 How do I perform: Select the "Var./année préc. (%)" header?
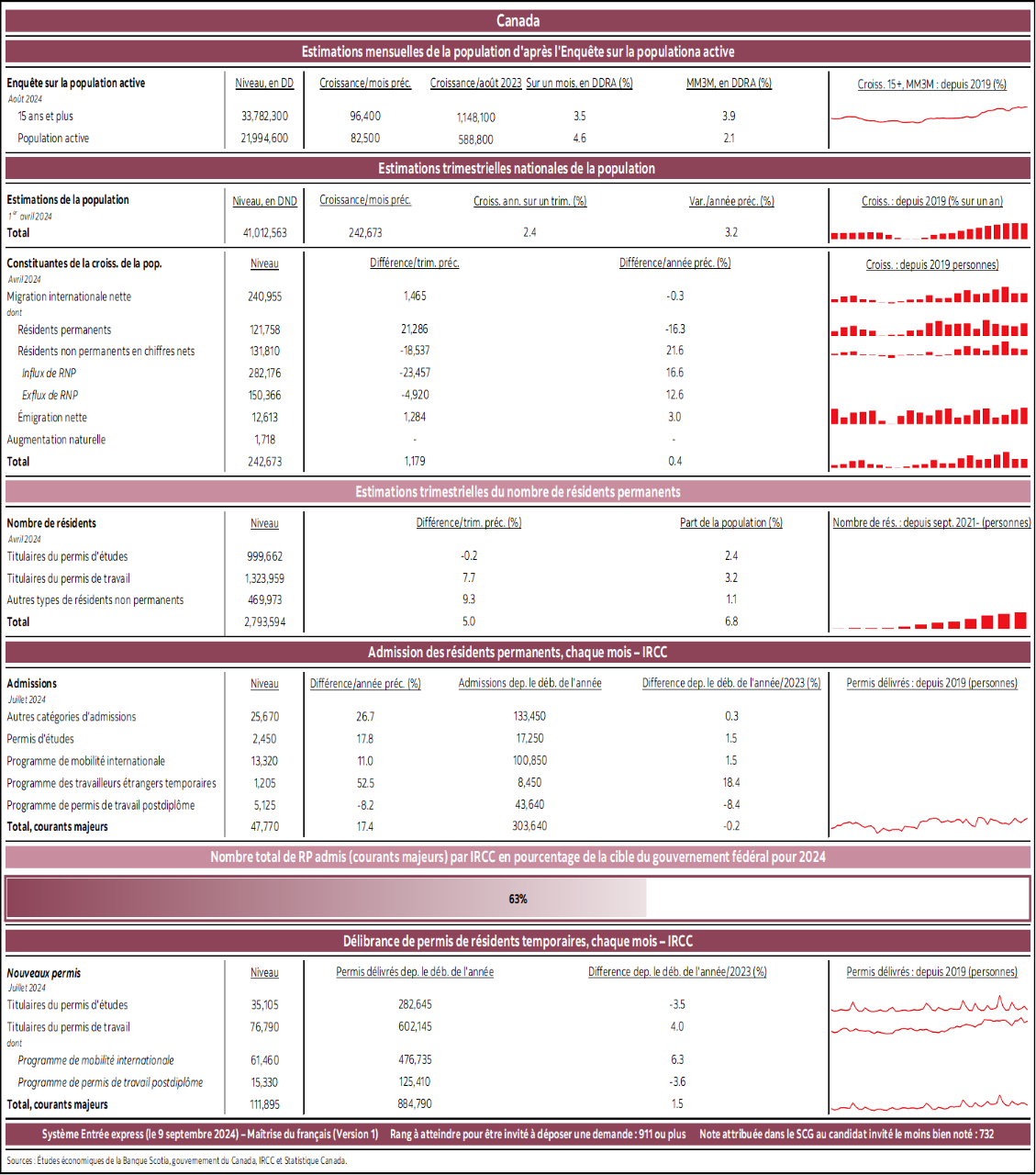pos(731,201)
